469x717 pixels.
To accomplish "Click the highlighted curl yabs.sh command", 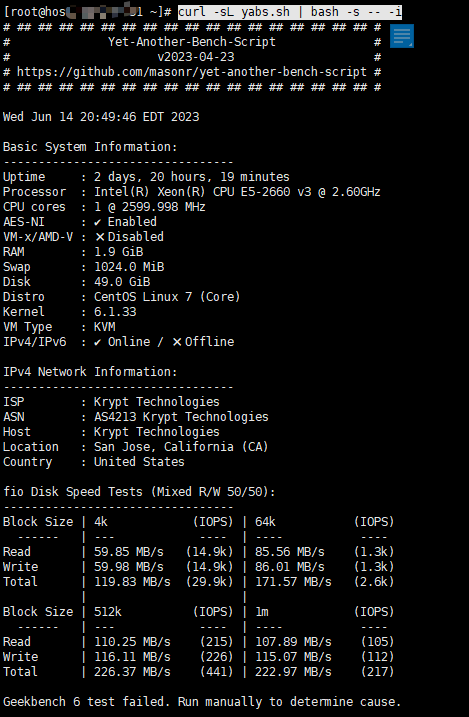I will tap(290, 12).
